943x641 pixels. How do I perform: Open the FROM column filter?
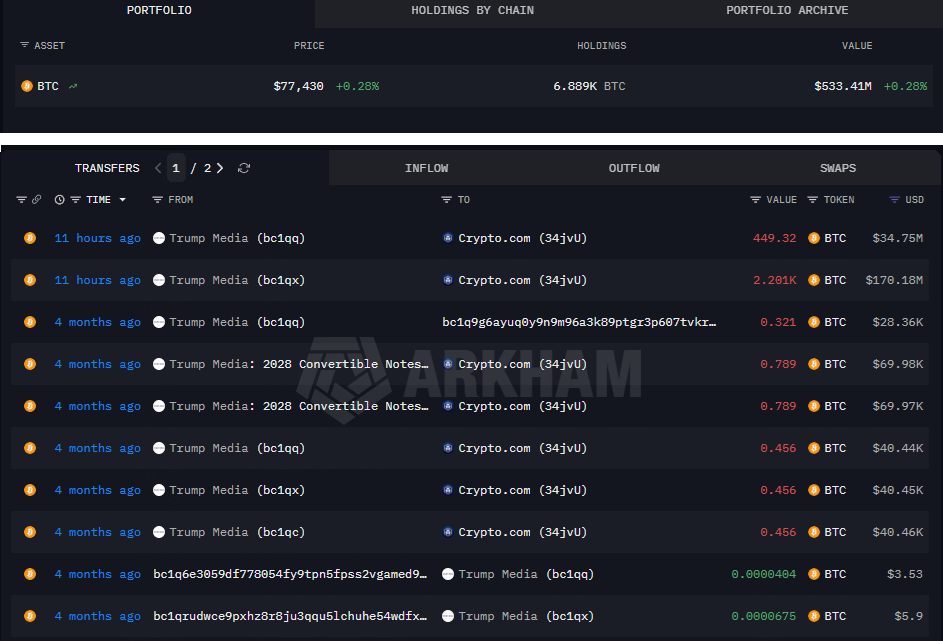(x=158, y=200)
